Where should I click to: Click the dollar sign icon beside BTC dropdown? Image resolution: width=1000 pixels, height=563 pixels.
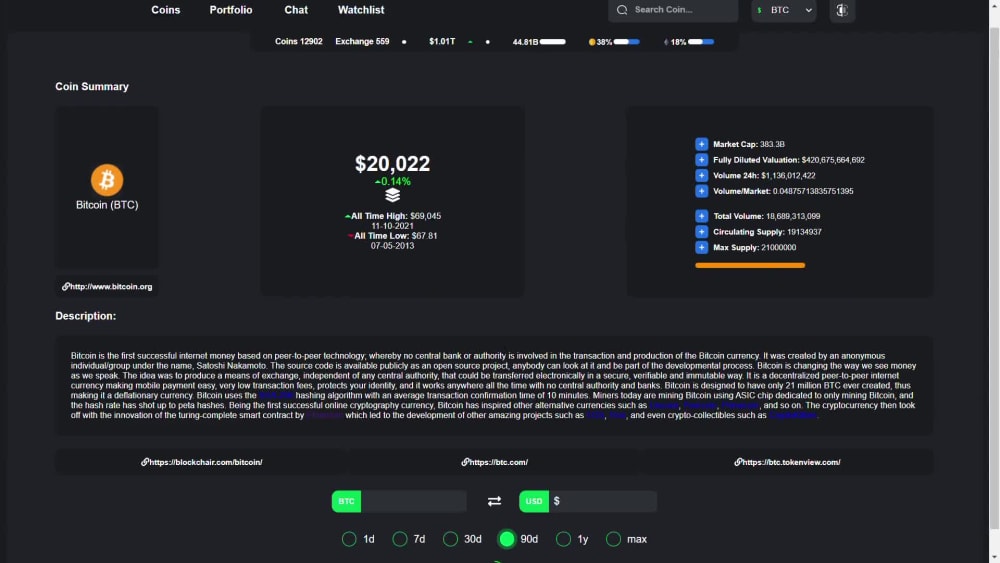[759, 10]
